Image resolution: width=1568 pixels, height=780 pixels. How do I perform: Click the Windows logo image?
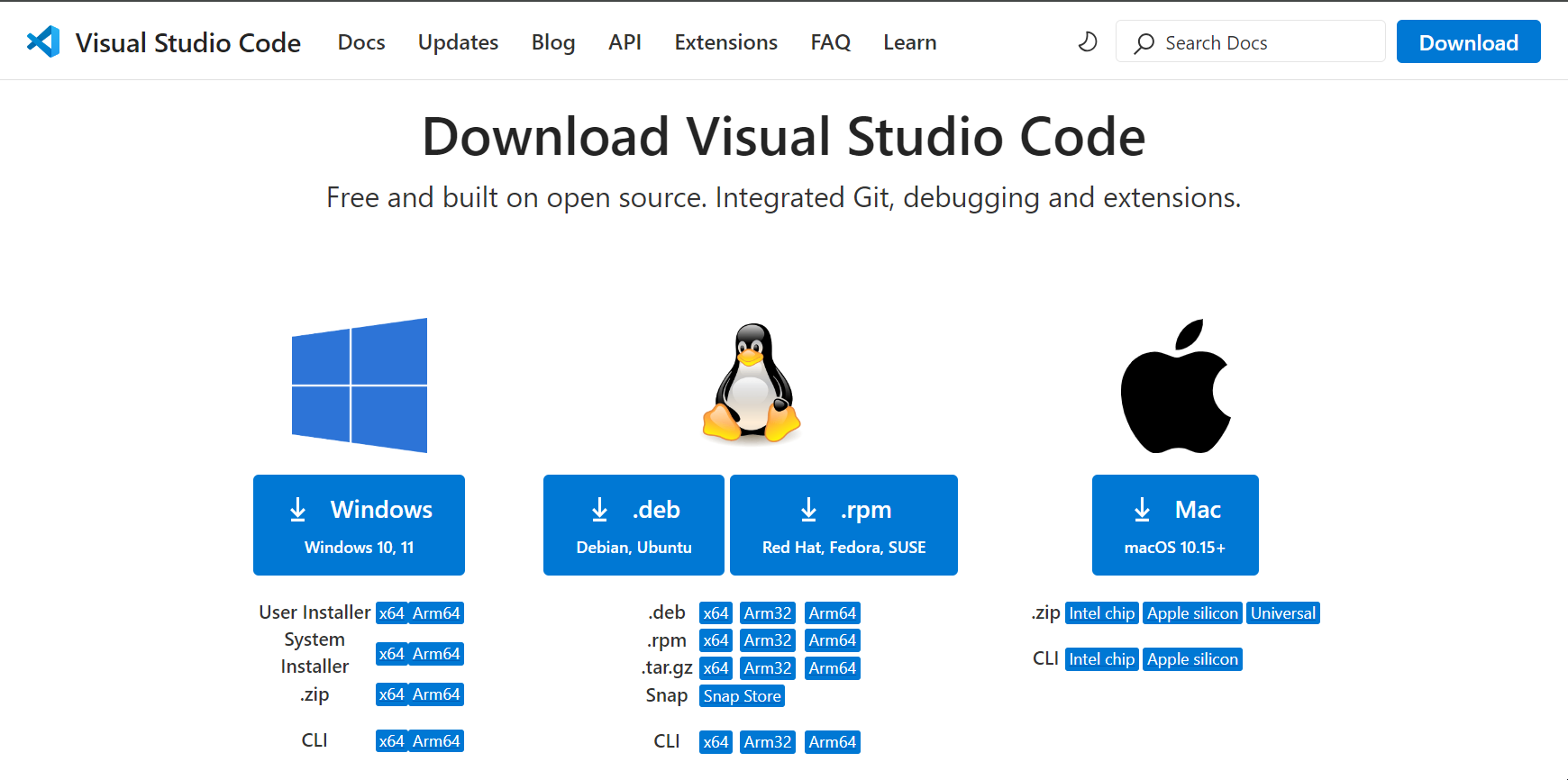coord(360,385)
